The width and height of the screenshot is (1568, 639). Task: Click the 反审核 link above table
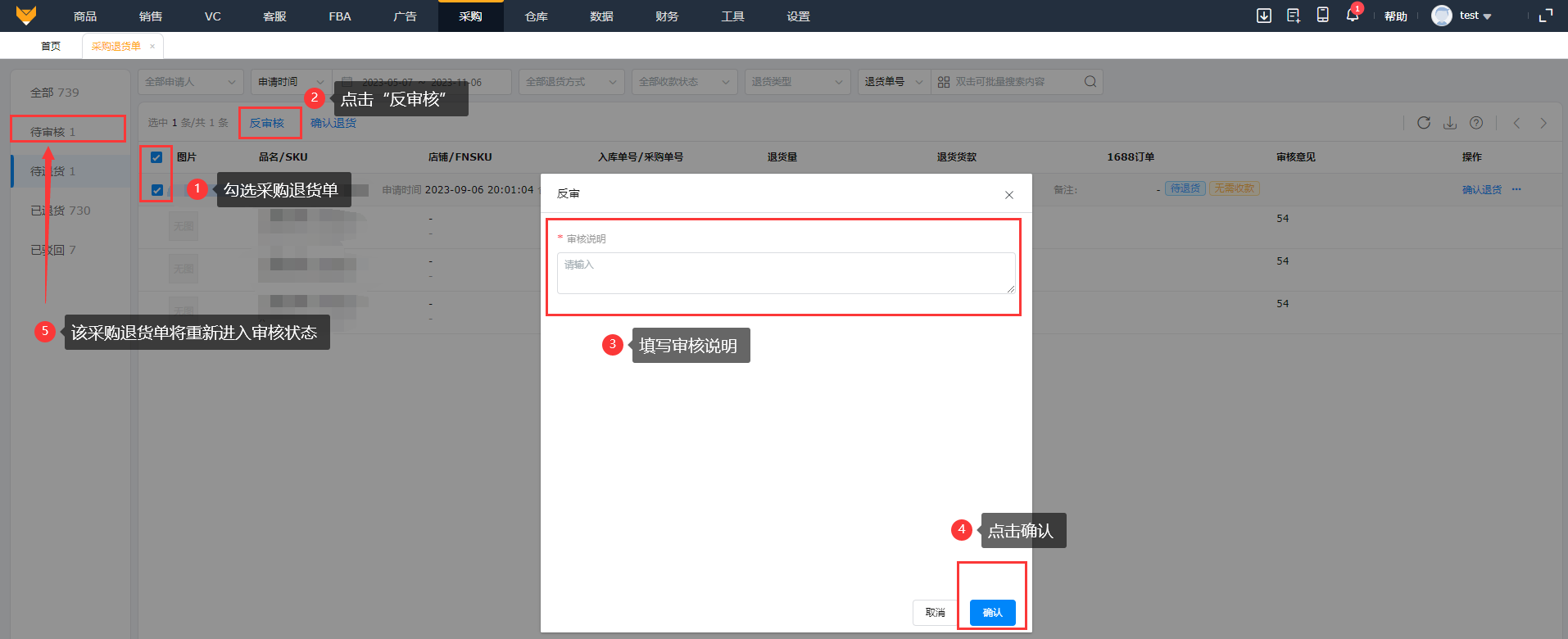267,124
